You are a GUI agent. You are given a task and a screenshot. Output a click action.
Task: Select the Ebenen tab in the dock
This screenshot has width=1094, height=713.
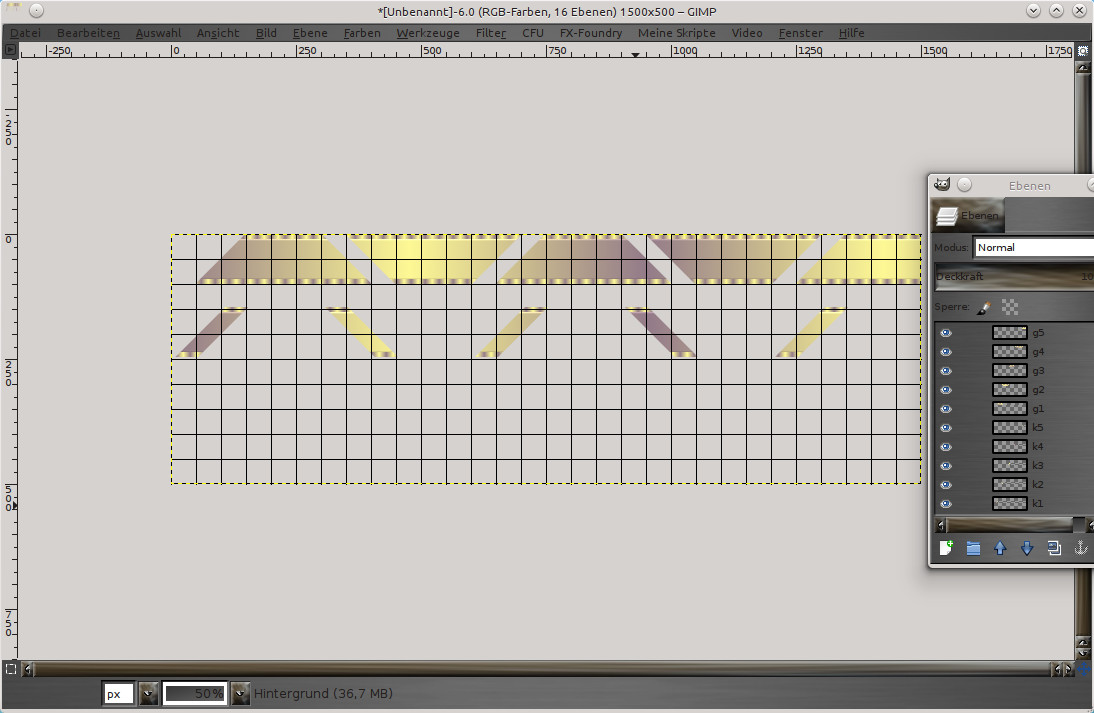[967, 215]
